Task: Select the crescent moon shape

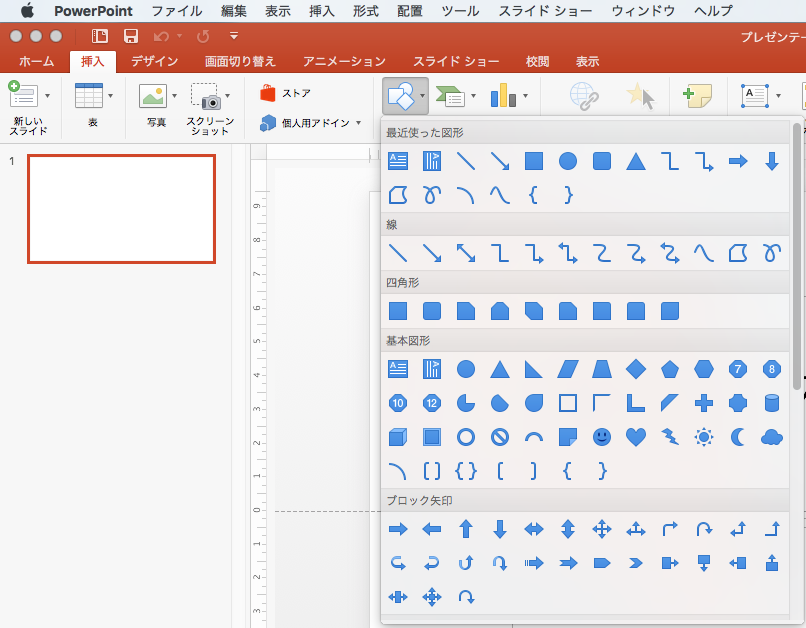Action: point(738,437)
